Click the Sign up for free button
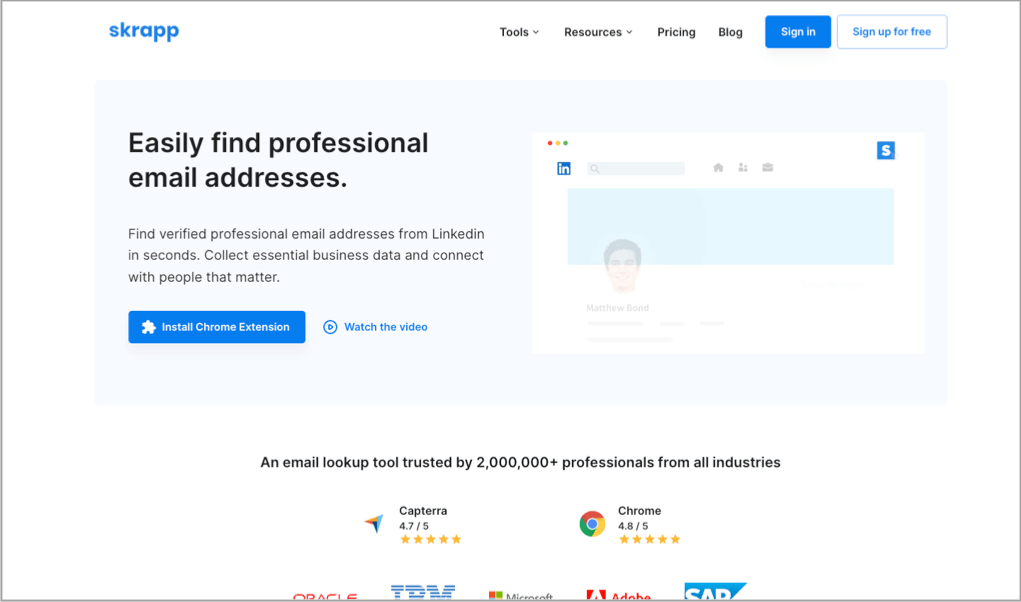 point(891,32)
